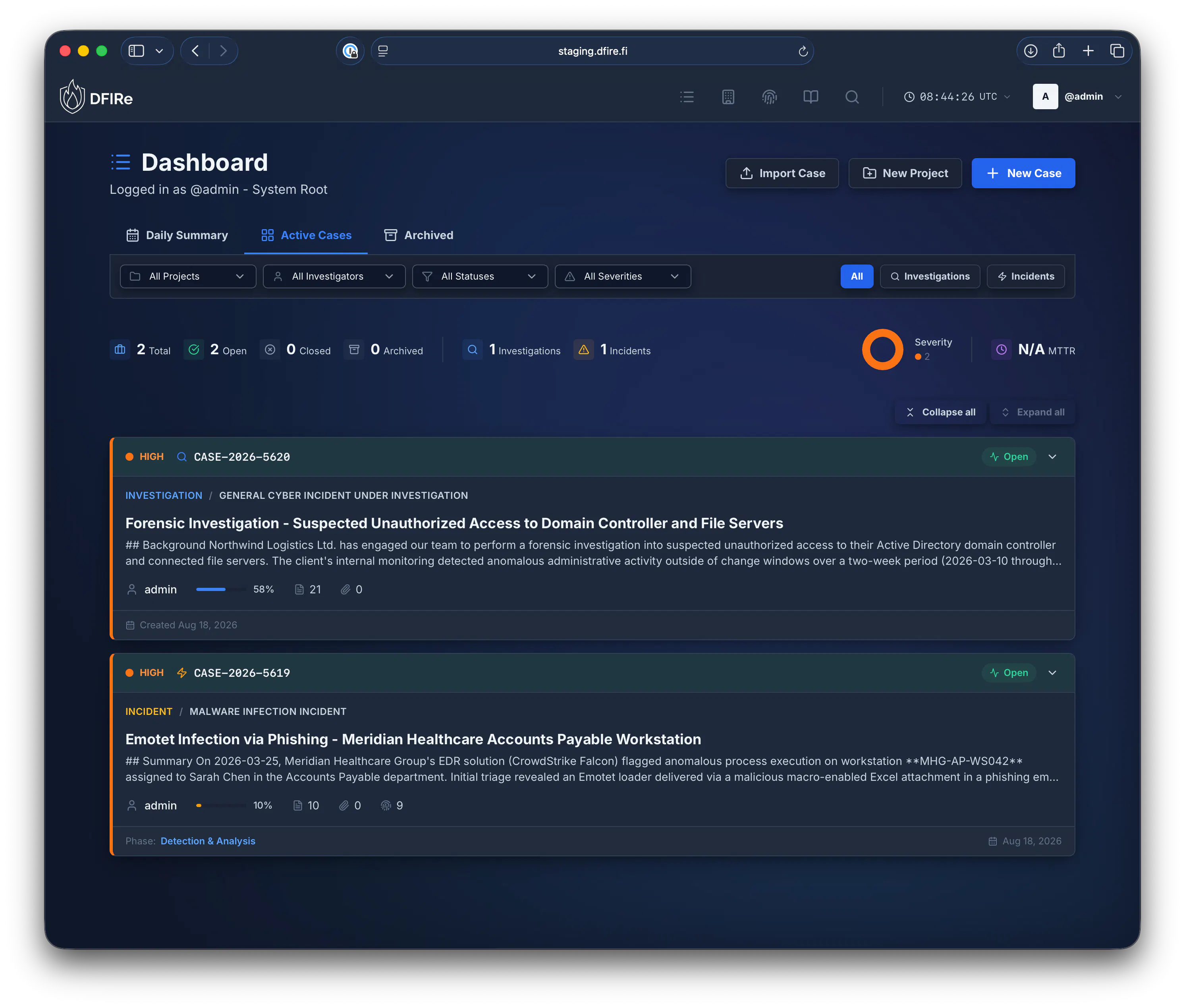This screenshot has height=1008, width=1185.
Task: Click the CASE-2026-5619 identifier text
Action: 242,672
